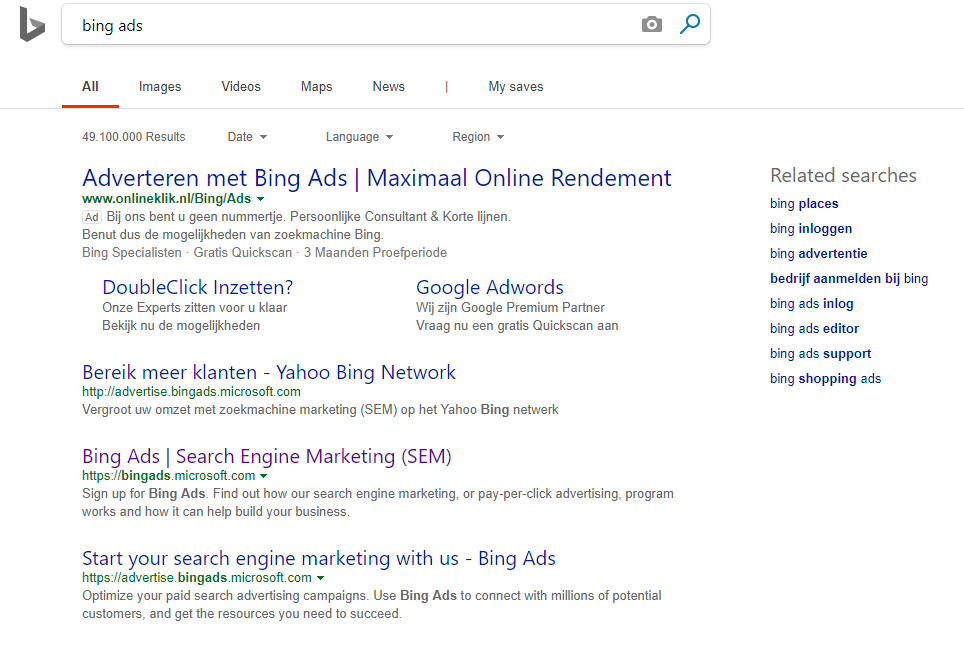Click the magnifying glass search icon
Image resolution: width=964 pixels, height=647 pixels.
click(690, 25)
